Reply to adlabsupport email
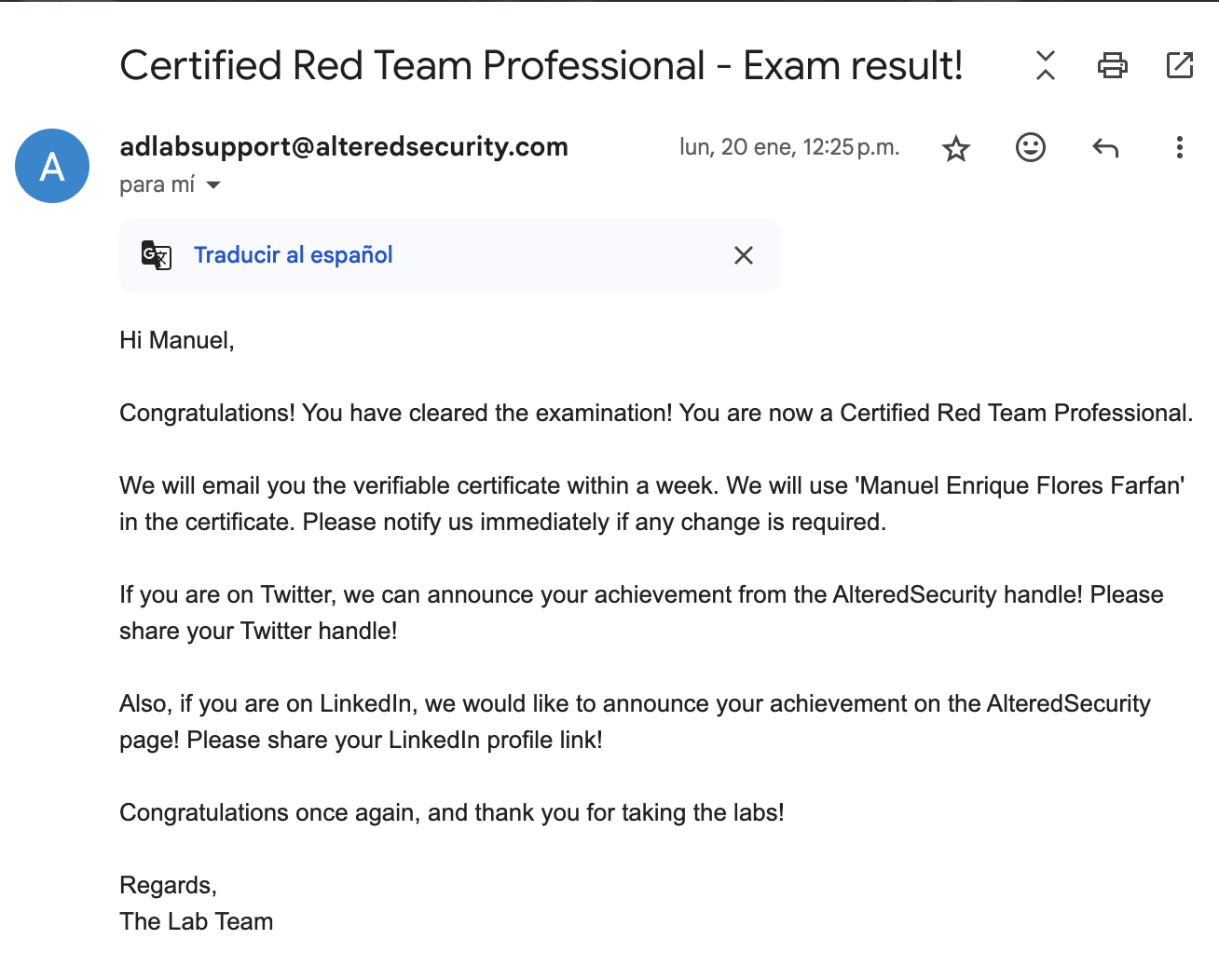Viewport: 1219px width, 980px height. point(1105,147)
